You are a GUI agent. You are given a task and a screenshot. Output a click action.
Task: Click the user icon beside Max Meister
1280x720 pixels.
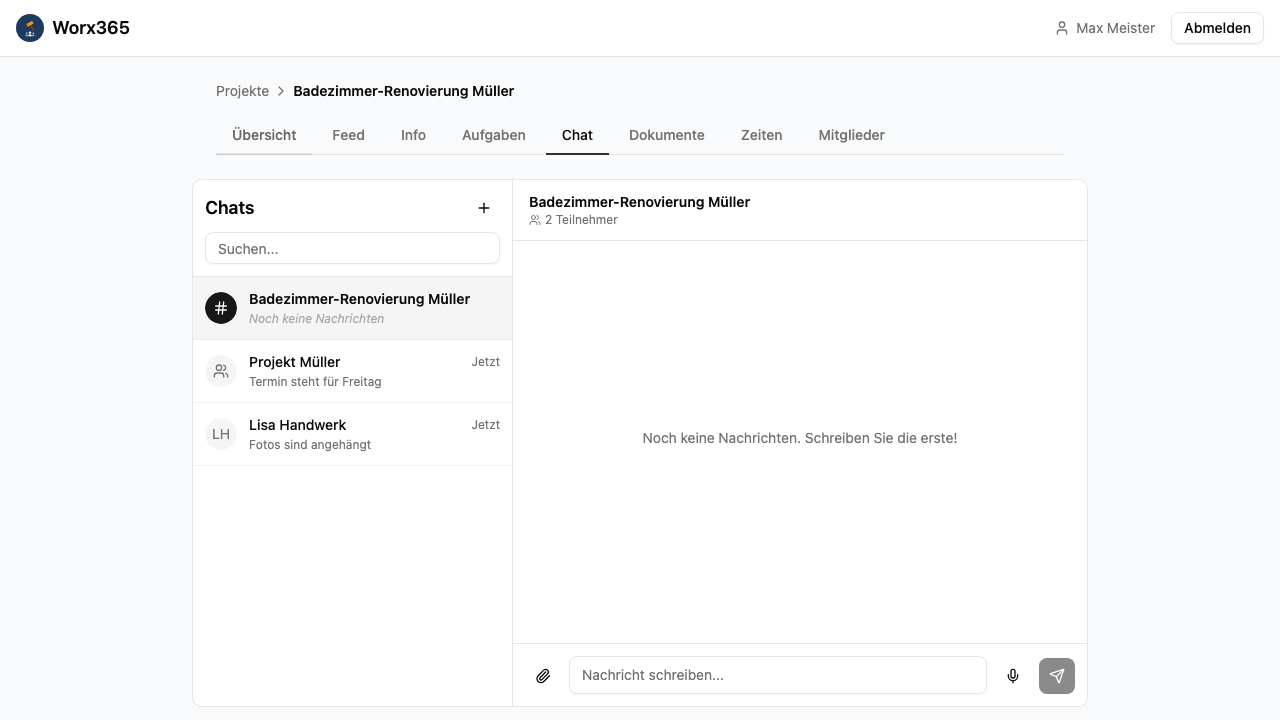coord(1062,28)
